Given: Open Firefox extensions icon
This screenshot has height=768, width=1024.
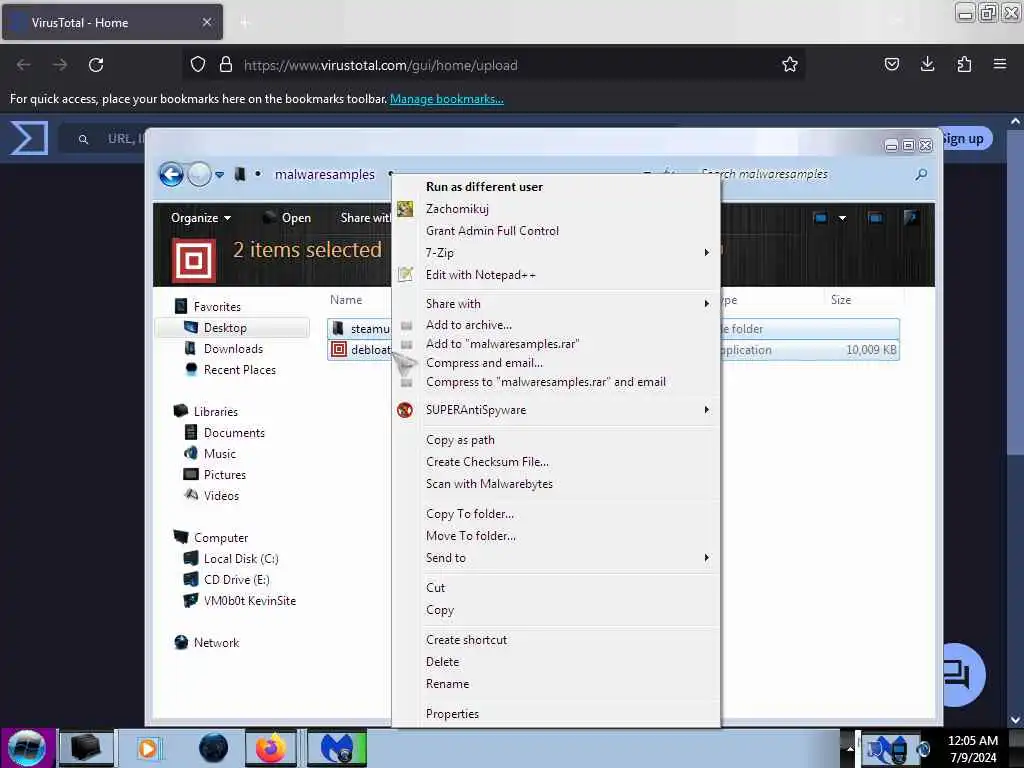Looking at the screenshot, I should [x=964, y=64].
